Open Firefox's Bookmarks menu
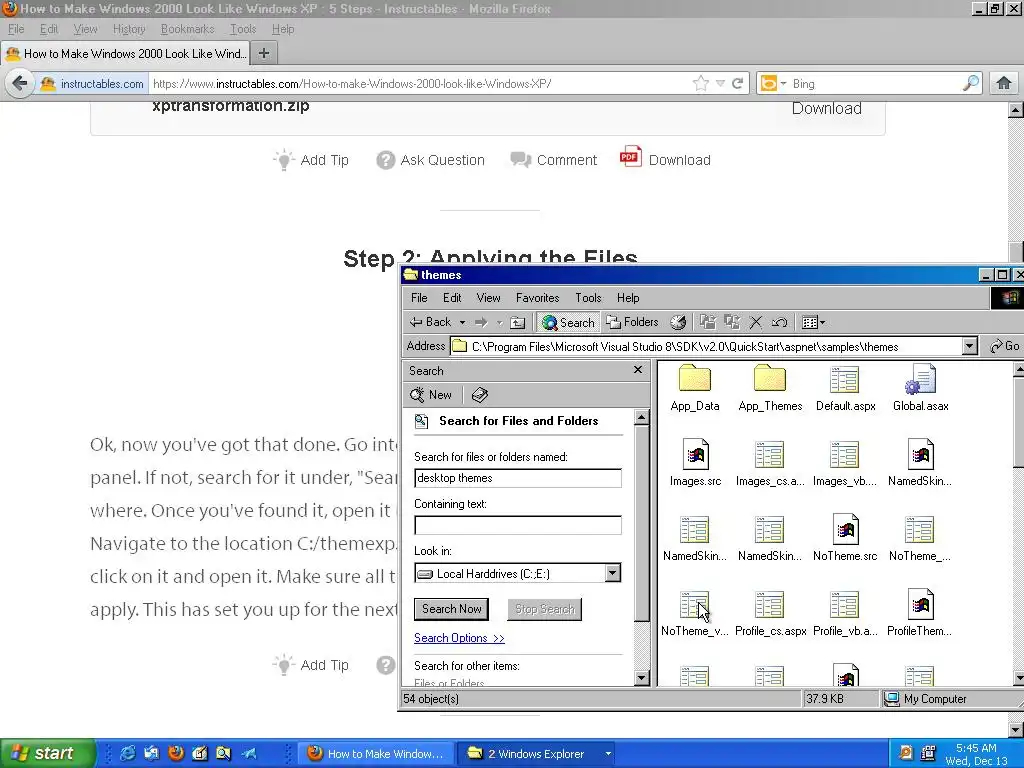 (x=187, y=29)
